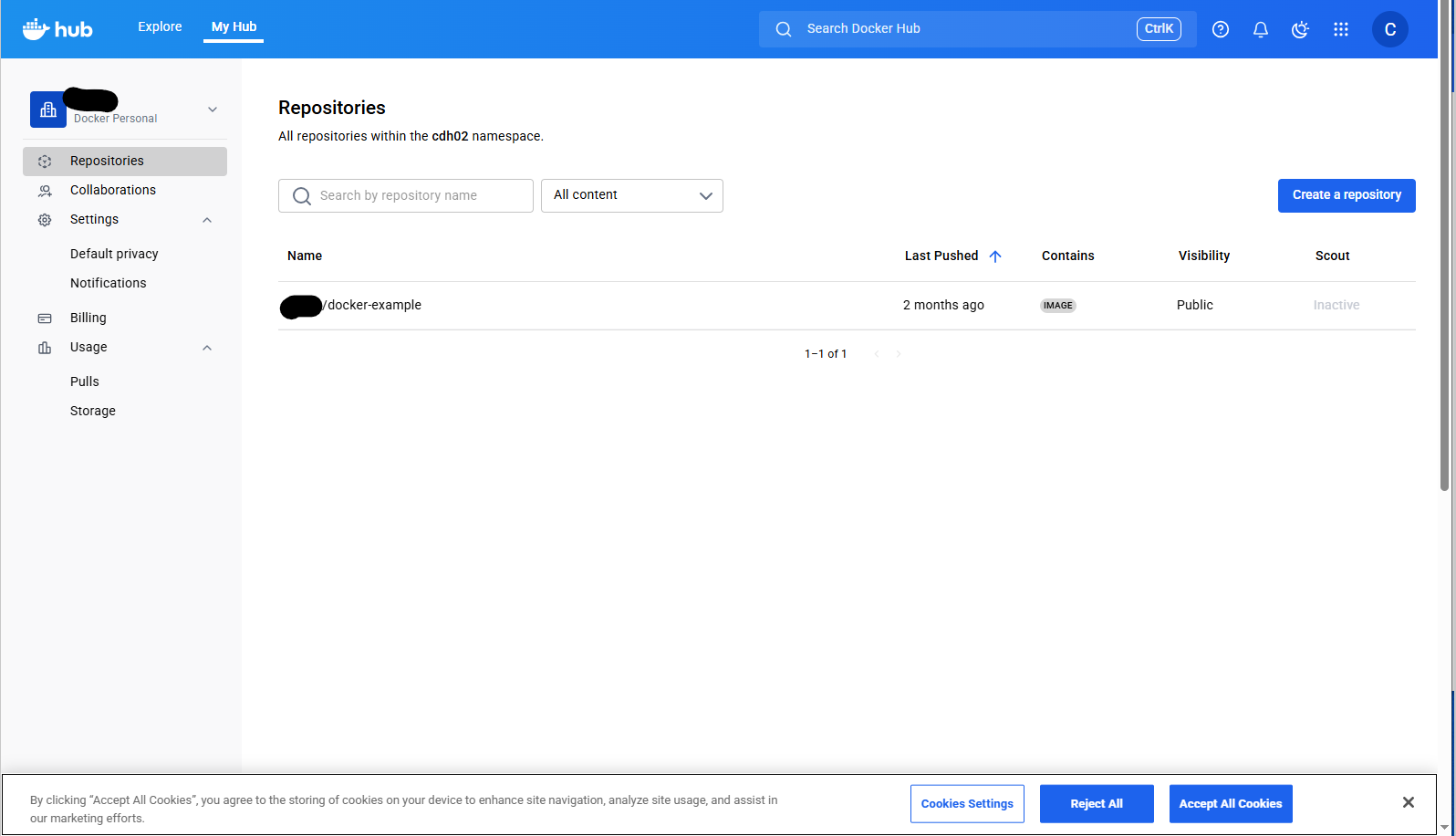1456x836 pixels.
Task: Click the Name column header
Action: click(x=305, y=256)
